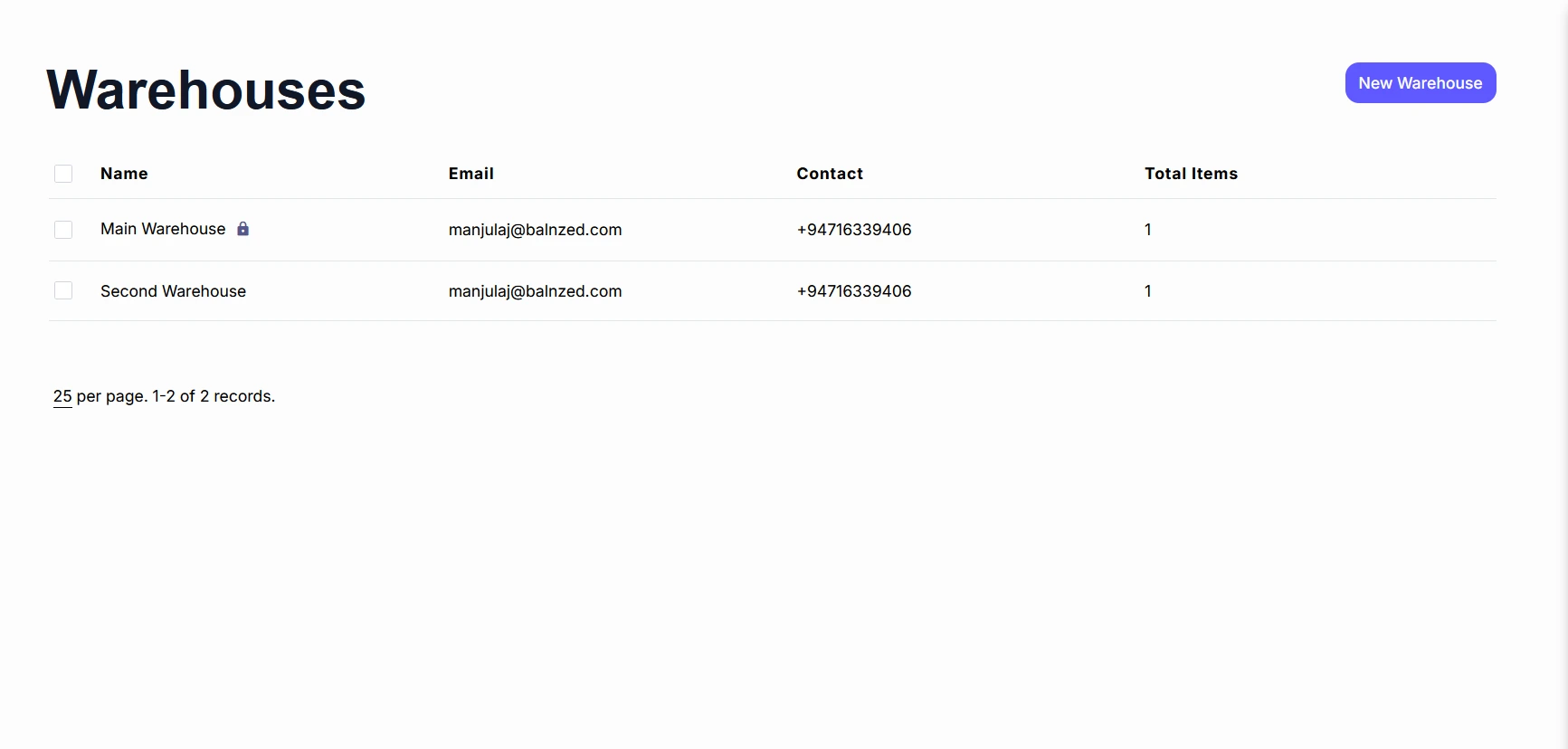Select the checkbox for Second Warehouse row
Screen dimensions: 1568x749
click(x=62, y=289)
